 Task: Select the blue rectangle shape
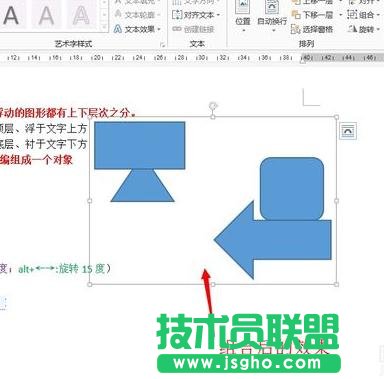(140, 145)
